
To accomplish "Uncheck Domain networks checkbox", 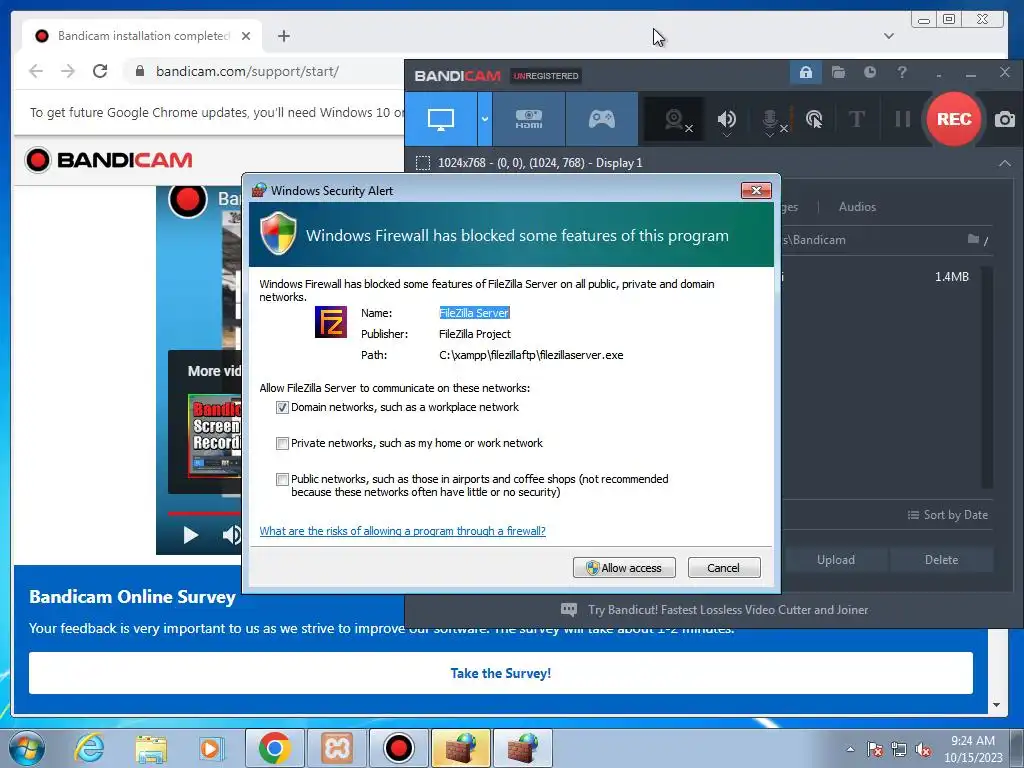I will point(282,408).
